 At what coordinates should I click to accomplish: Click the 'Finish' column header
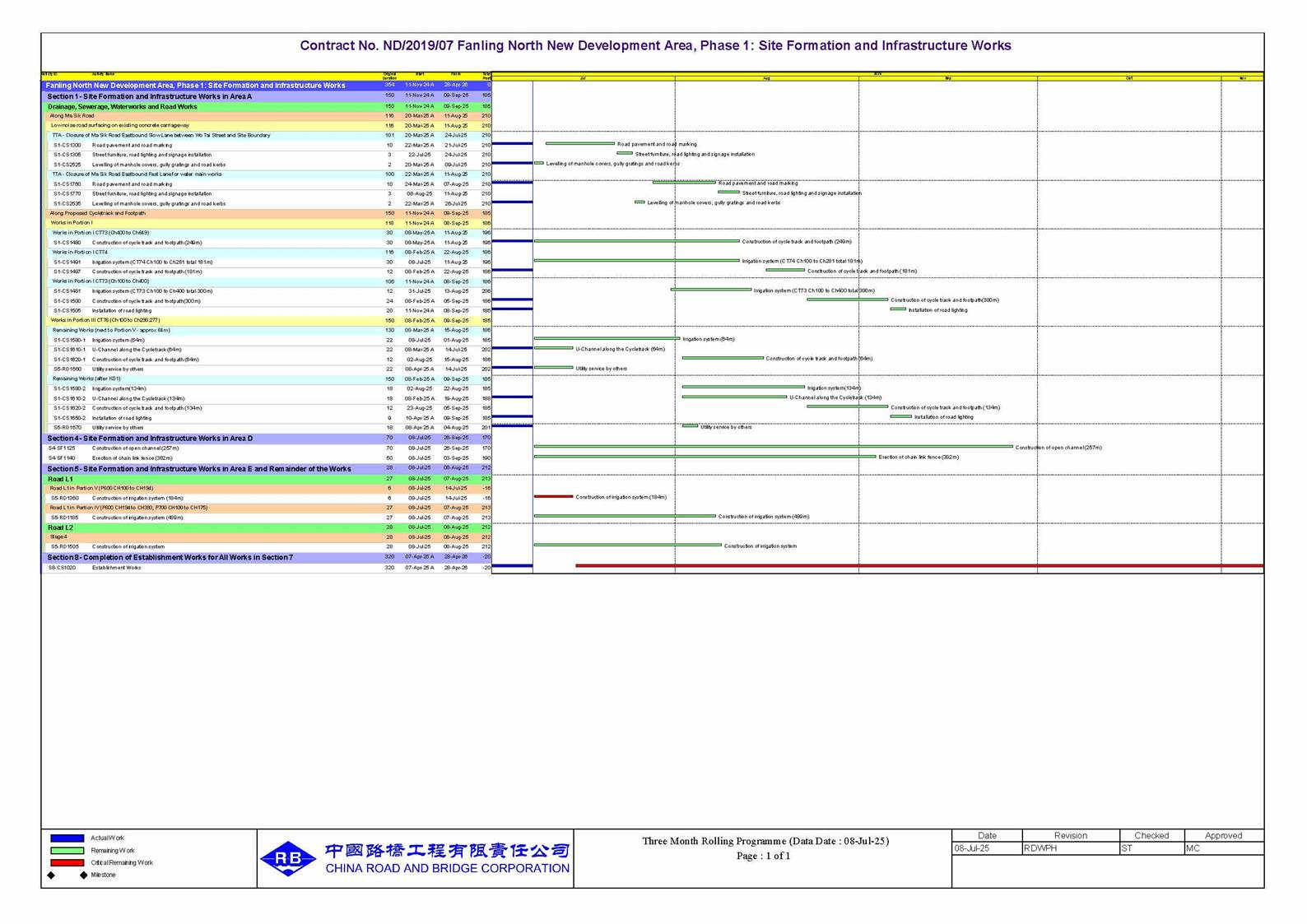click(x=456, y=75)
